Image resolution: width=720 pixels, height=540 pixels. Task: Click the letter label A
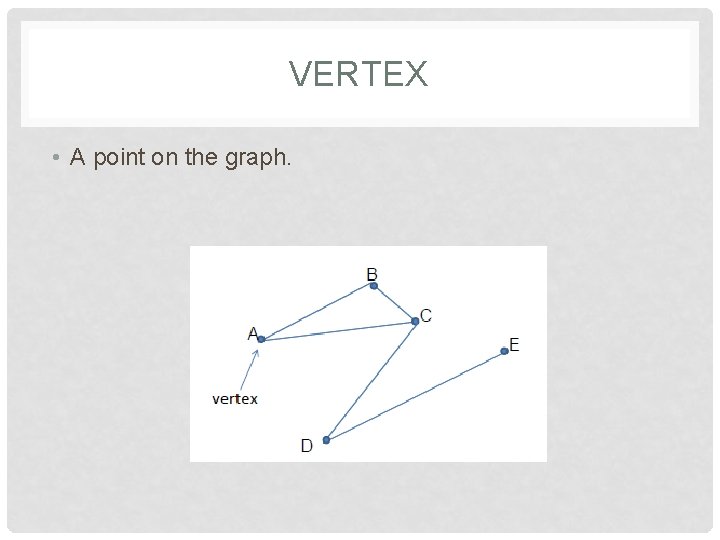253,333
